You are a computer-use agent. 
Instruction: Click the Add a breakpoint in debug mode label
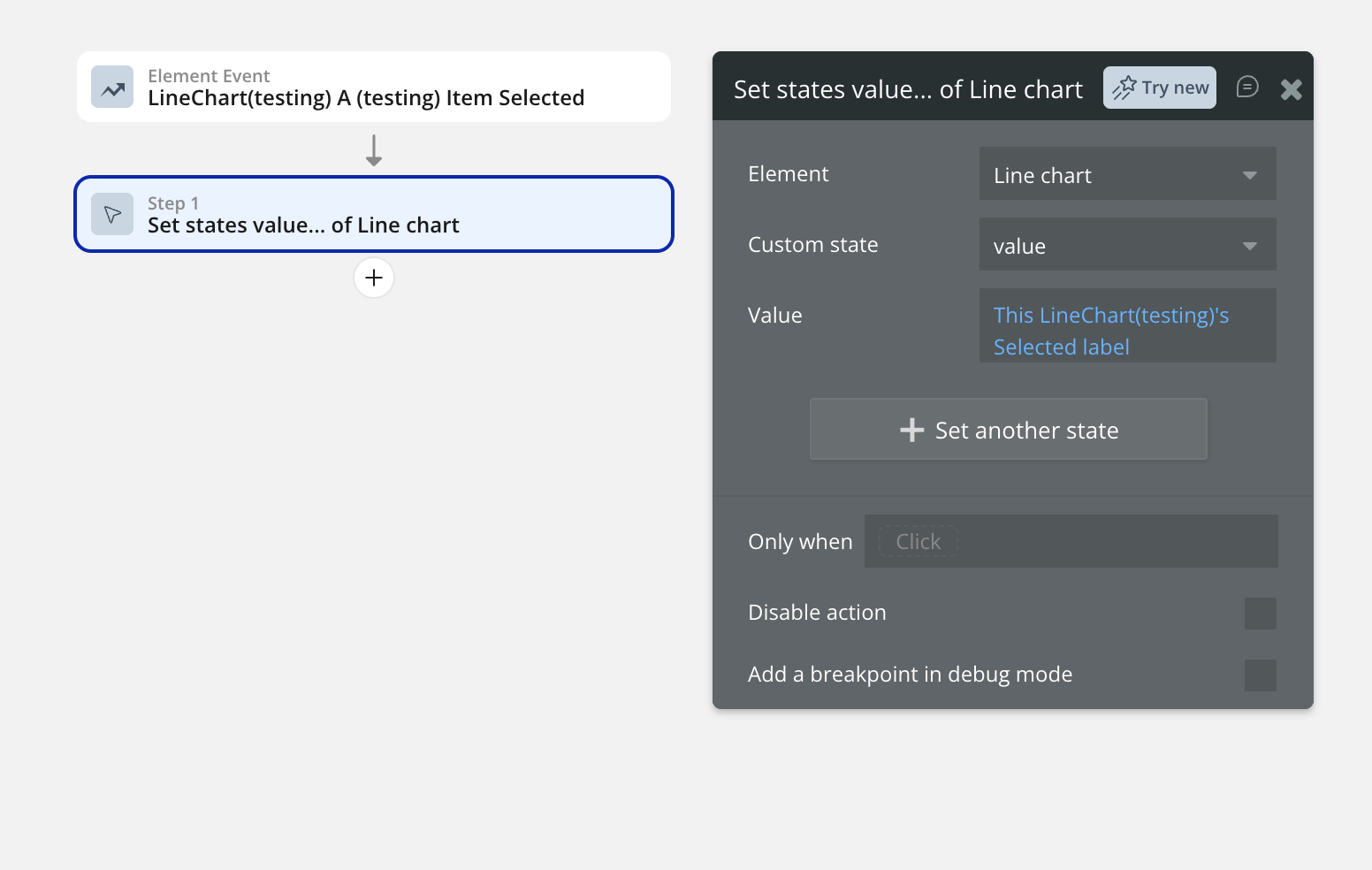tap(910, 675)
